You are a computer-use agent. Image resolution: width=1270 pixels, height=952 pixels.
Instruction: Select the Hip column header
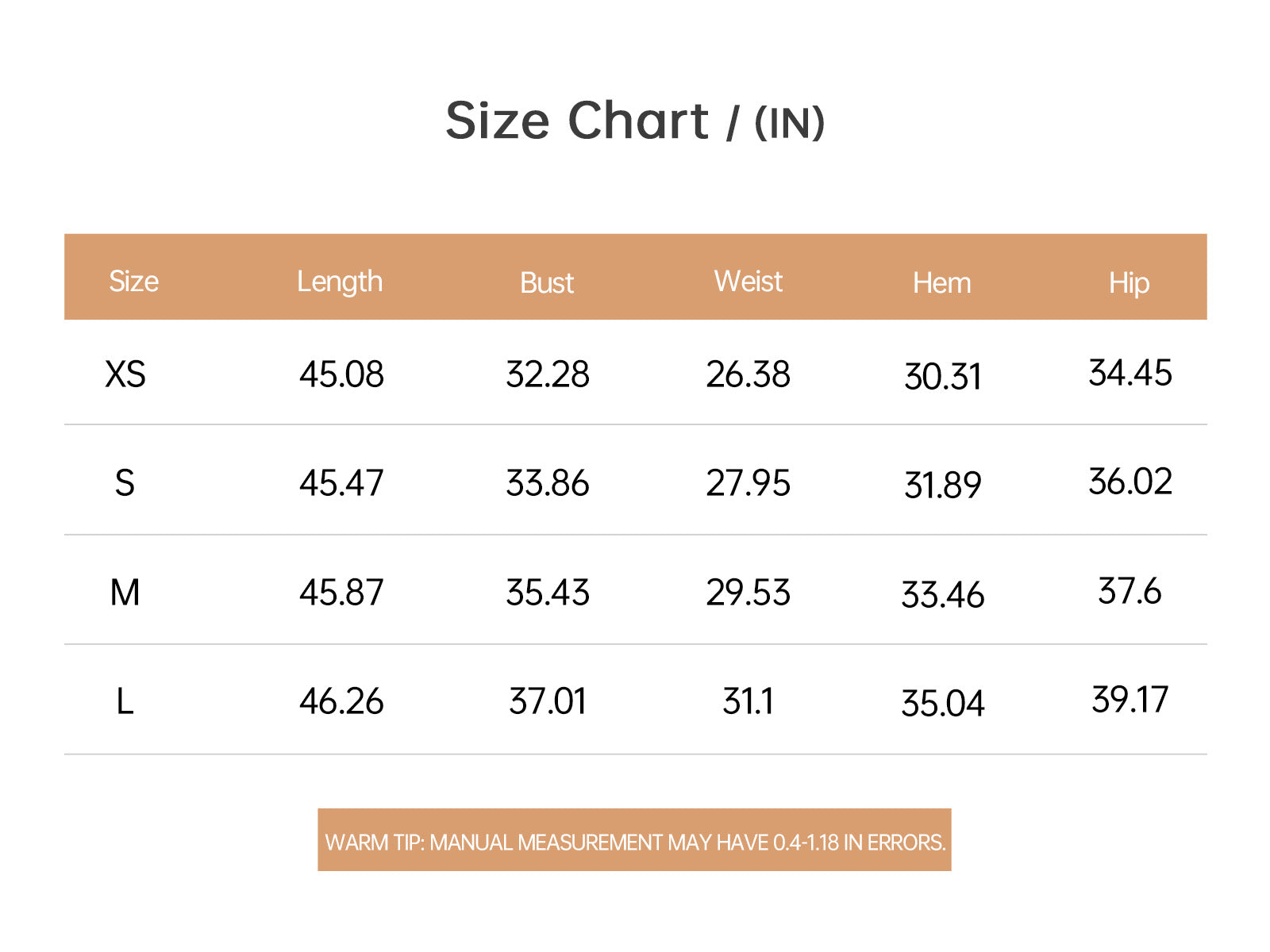pos(1129,283)
